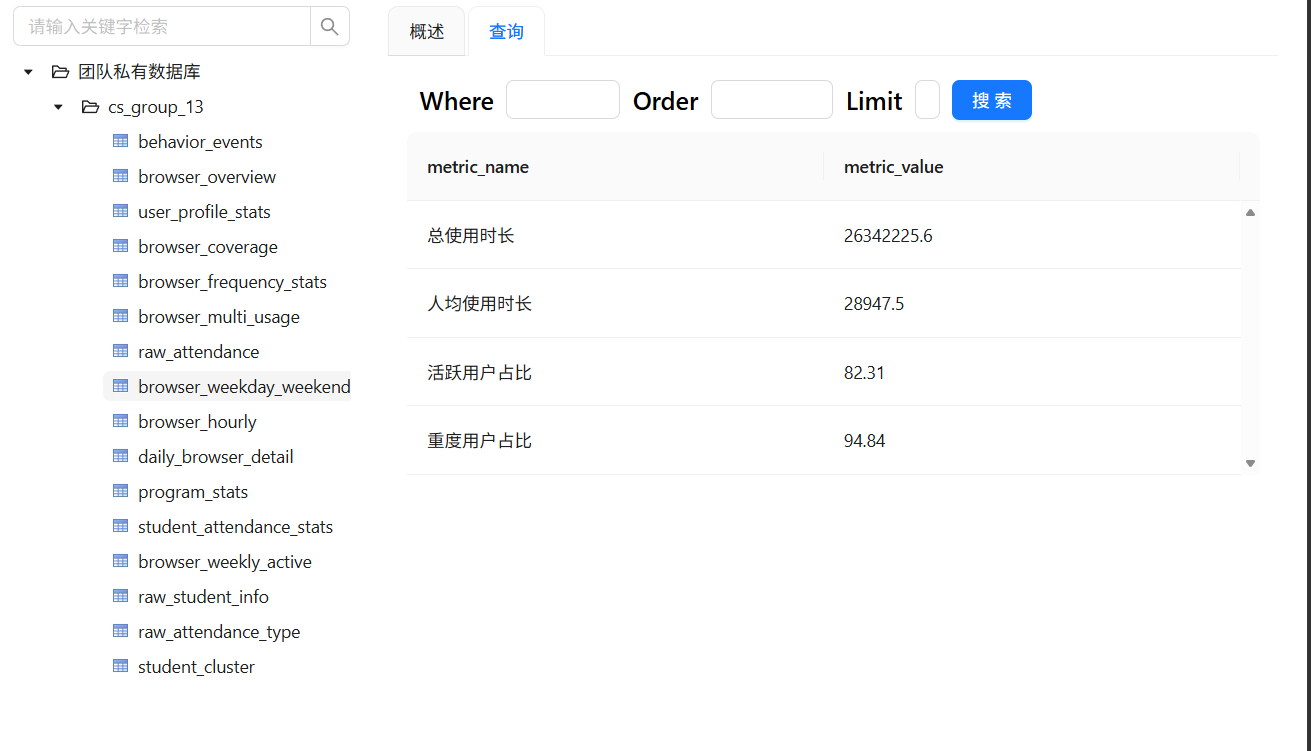Image resolution: width=1311 pixels, height=751 pixels.
Task: Open daily_browser_detail table
Action: click(x=216, y=457)
